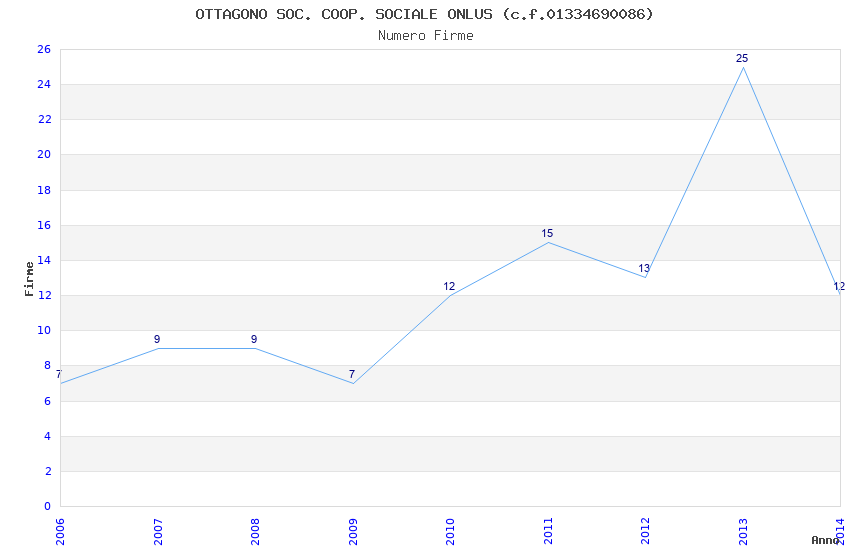This screenshot has width=850, height=550.
Task: Click the data label 7 for 2009
Action: tap(352, 374)
